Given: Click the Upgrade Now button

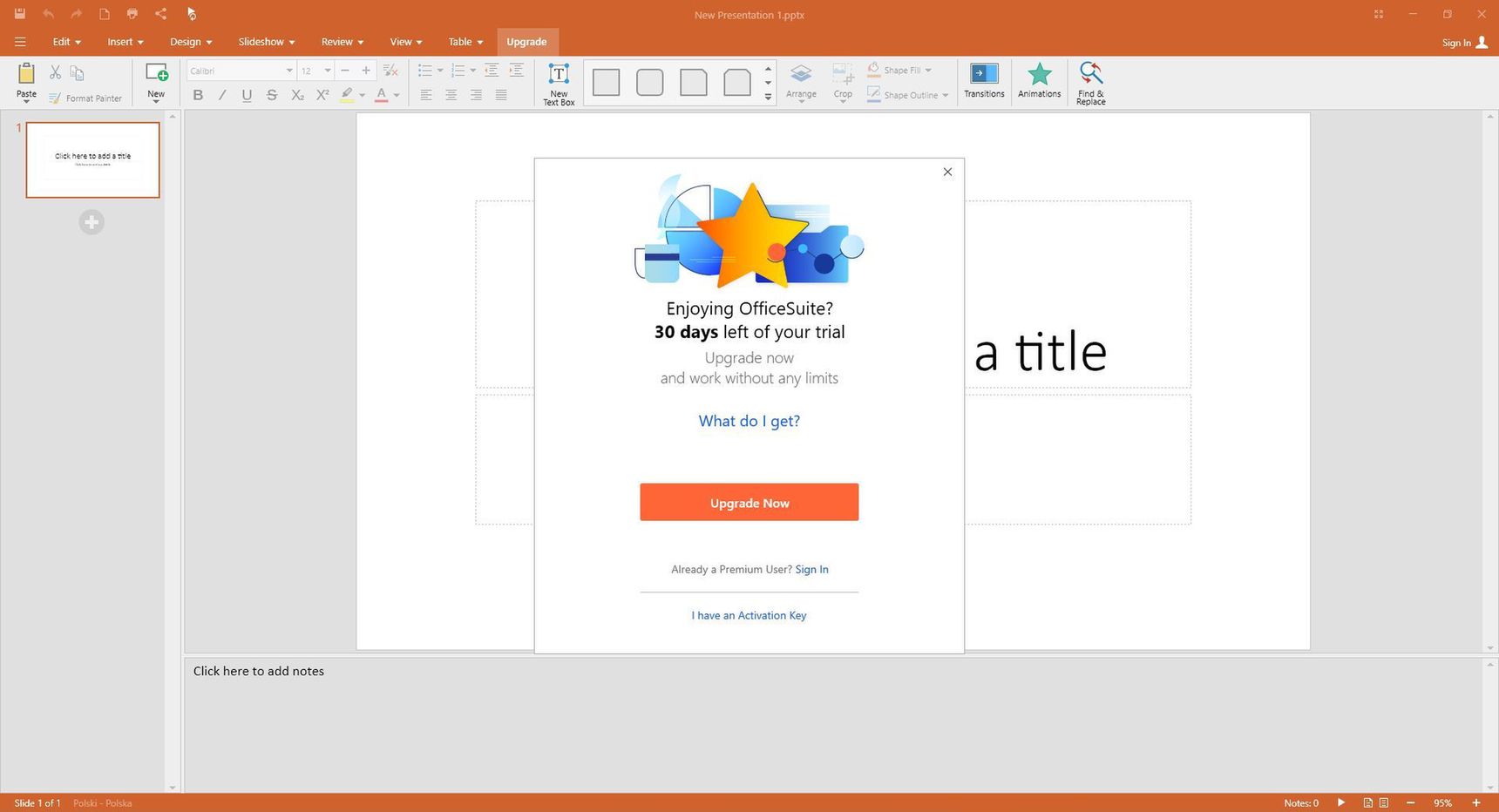Looking at the screenshot, I should (749, 503).
